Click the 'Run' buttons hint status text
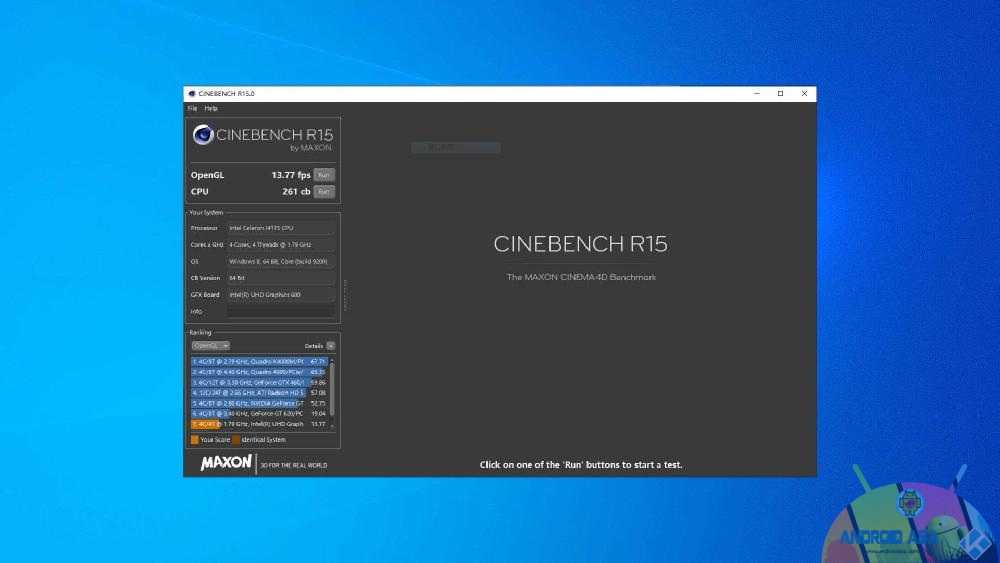Image resolution: width=1000 pixels, height=563 pixels. tap(581, 465)
